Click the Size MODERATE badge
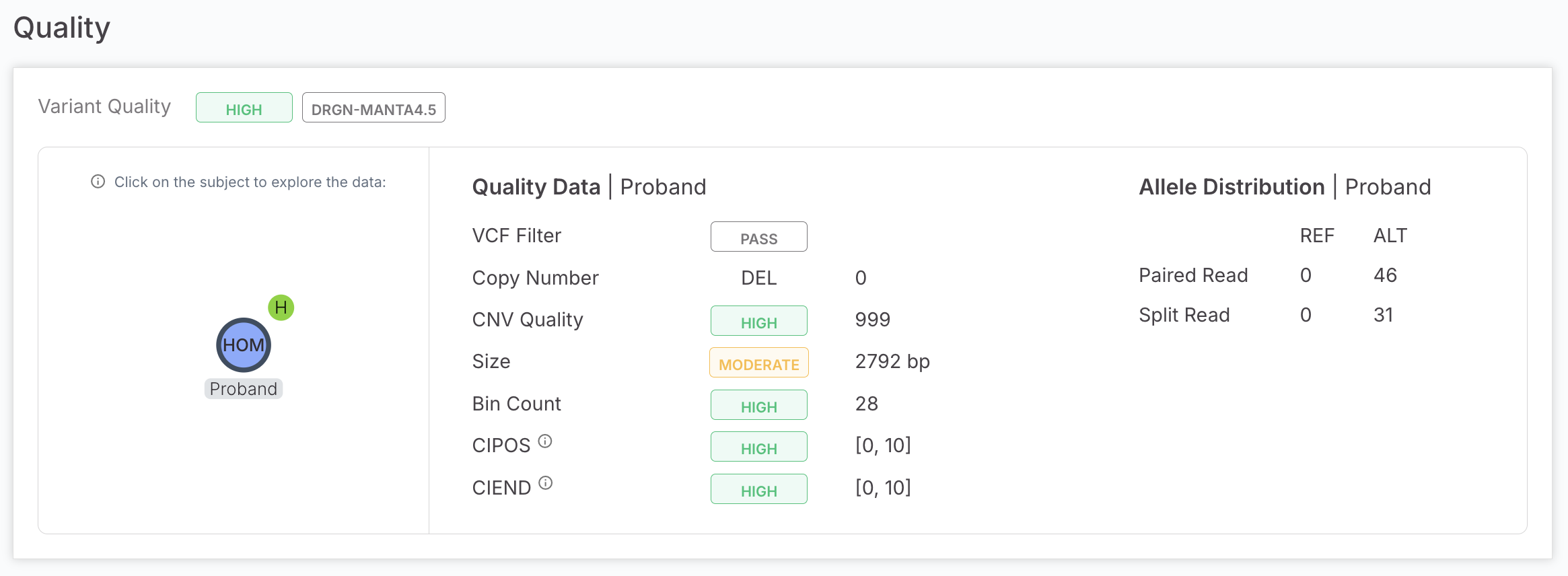The image size is (1568, 576). 758,363
